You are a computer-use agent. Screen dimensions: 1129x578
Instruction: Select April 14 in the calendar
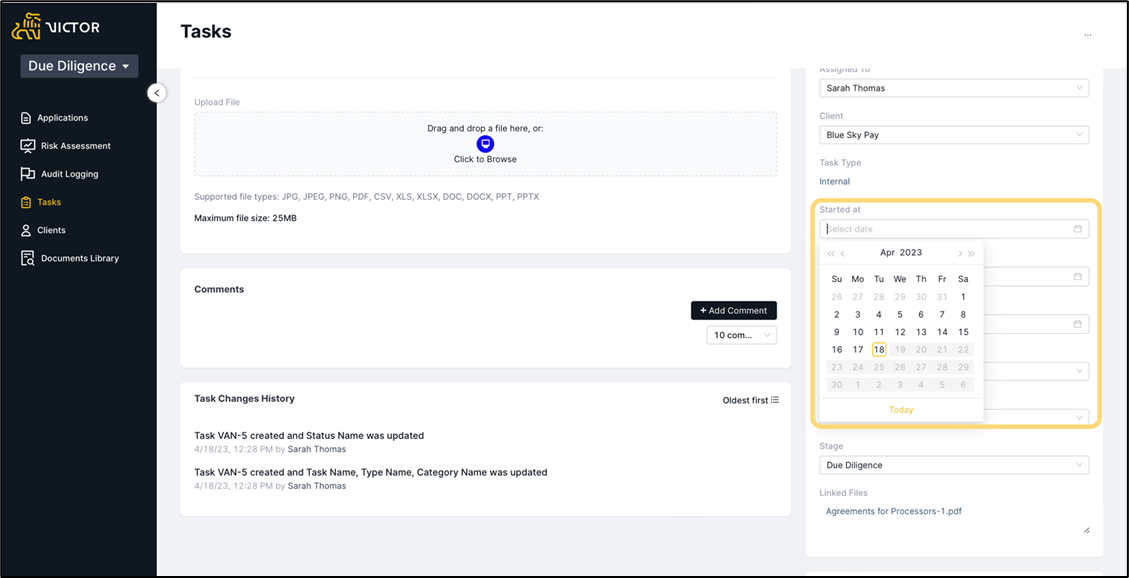pyautogui.click(x=942, y=332)
